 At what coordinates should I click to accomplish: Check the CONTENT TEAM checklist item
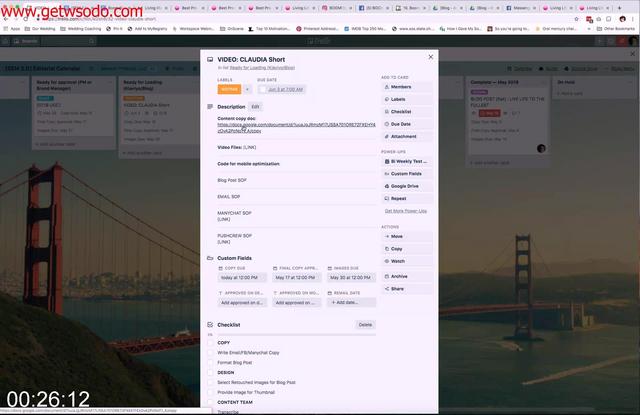210,402
